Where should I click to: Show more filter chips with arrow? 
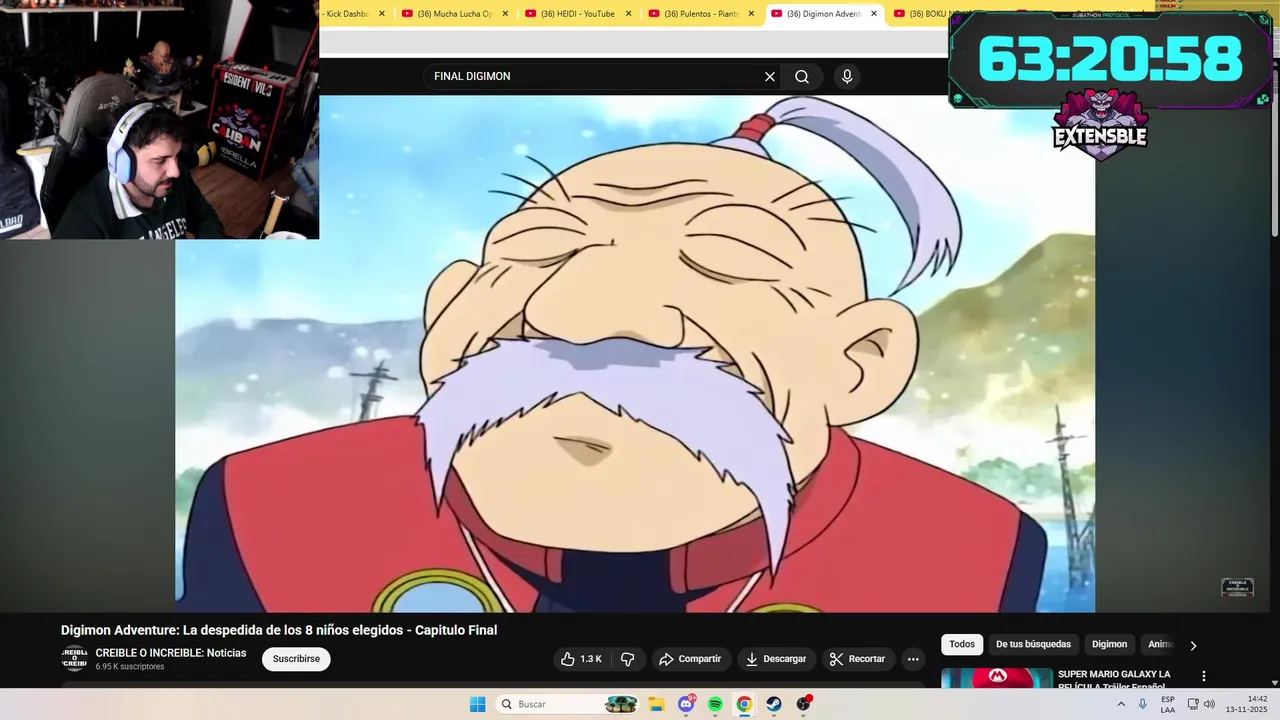click(1193, 645)
